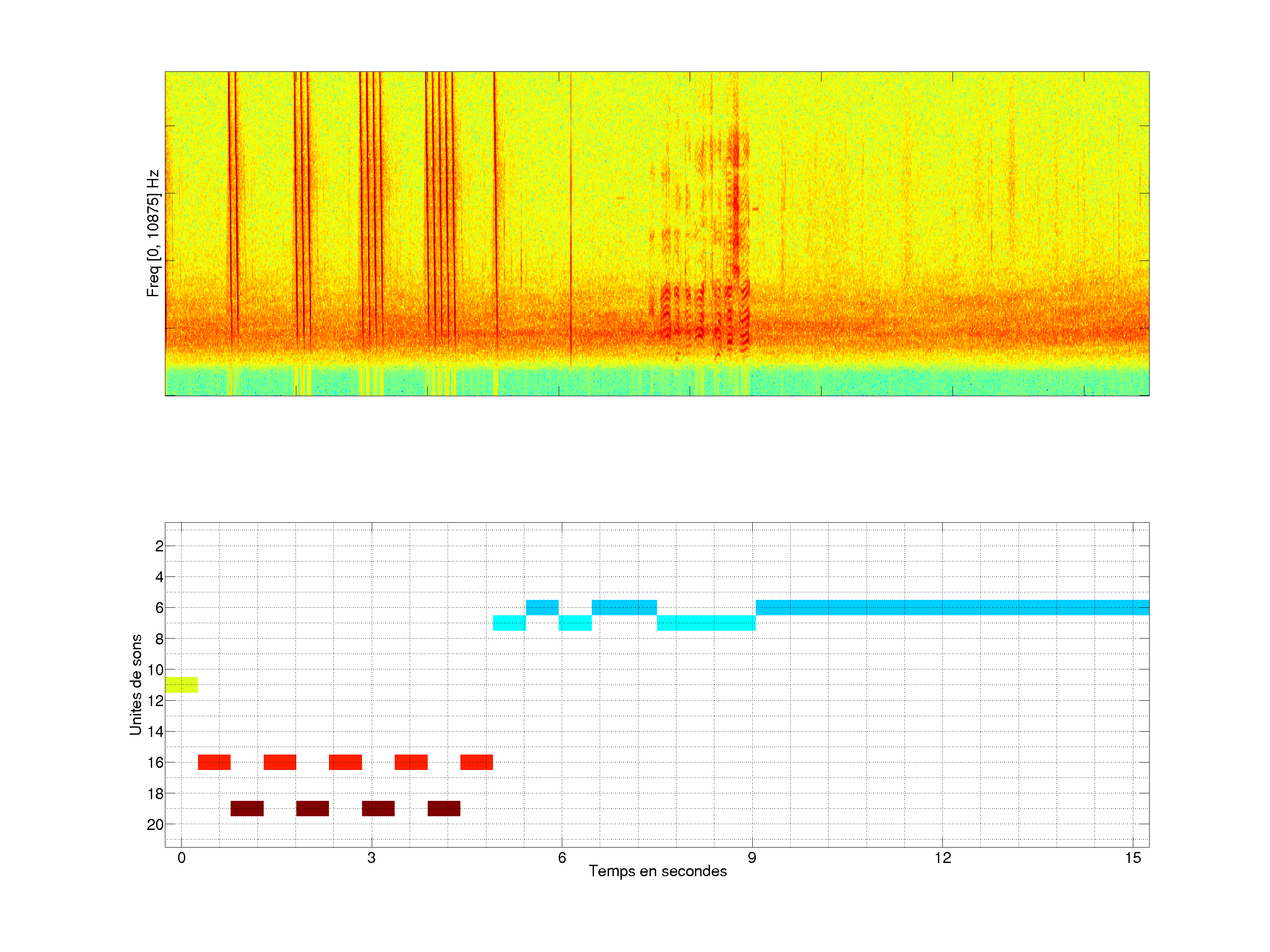The width and height of the screenshot is (1270, 952).
Task: Click the x-axis tick label 12
Action: (x=942, y=858)
